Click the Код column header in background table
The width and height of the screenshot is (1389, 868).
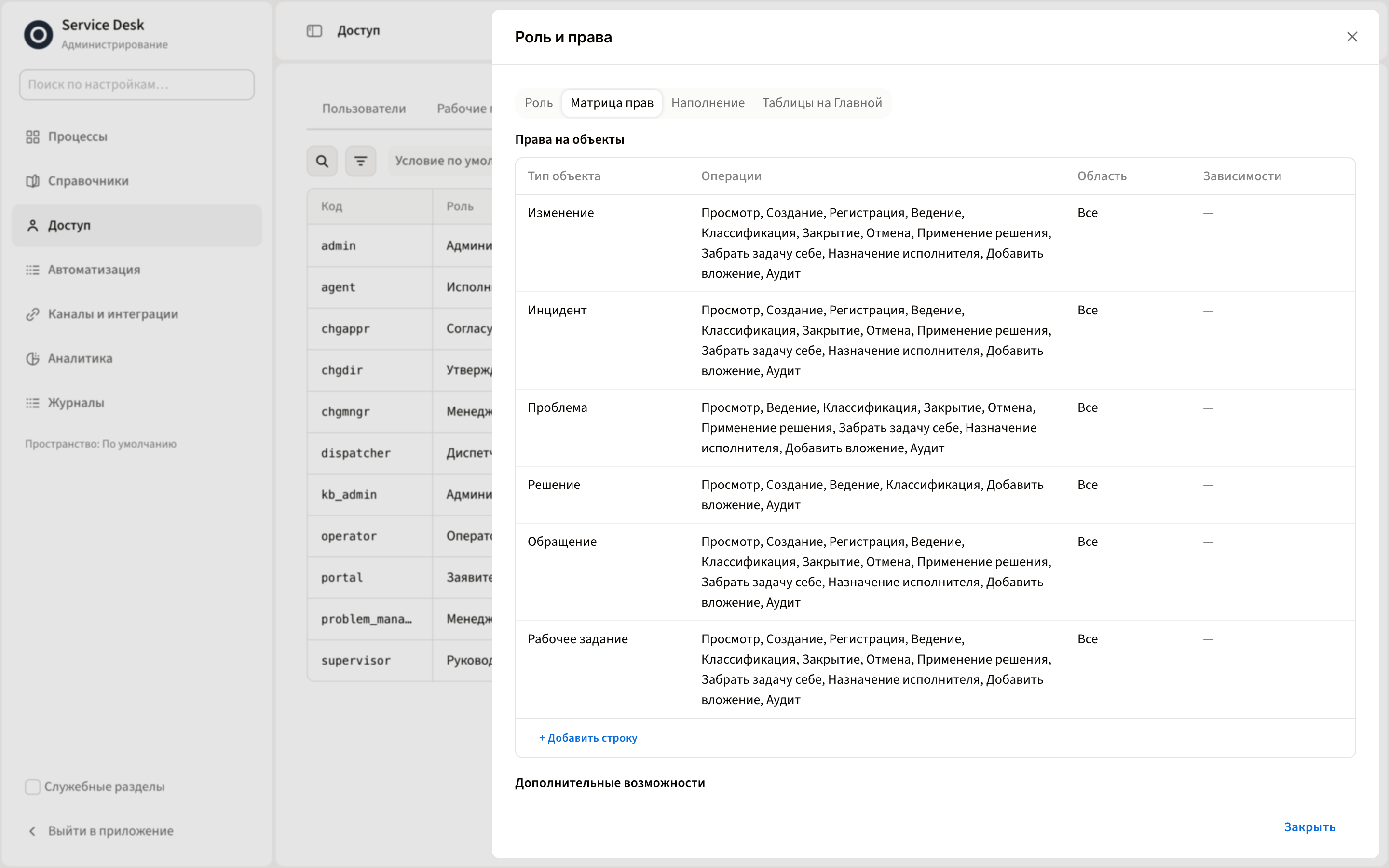point(332,206)
